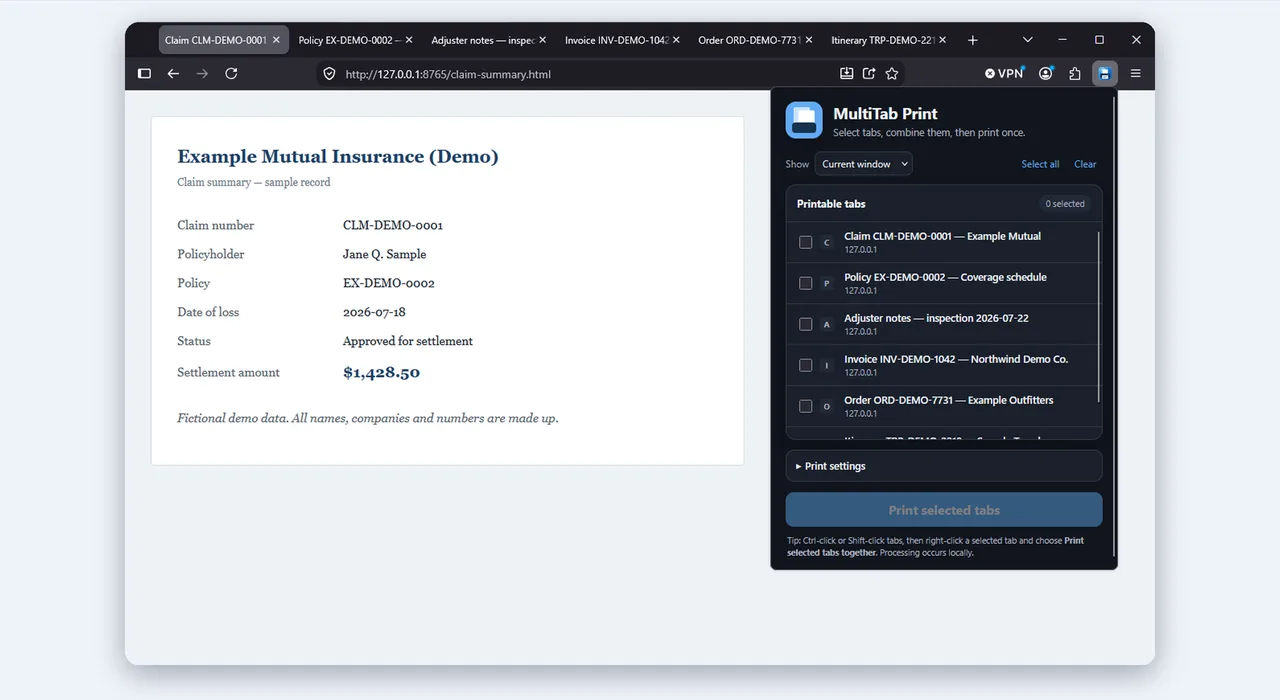
Task: Click the VPN indicator in toolbar
Action: pos(1004,73)
